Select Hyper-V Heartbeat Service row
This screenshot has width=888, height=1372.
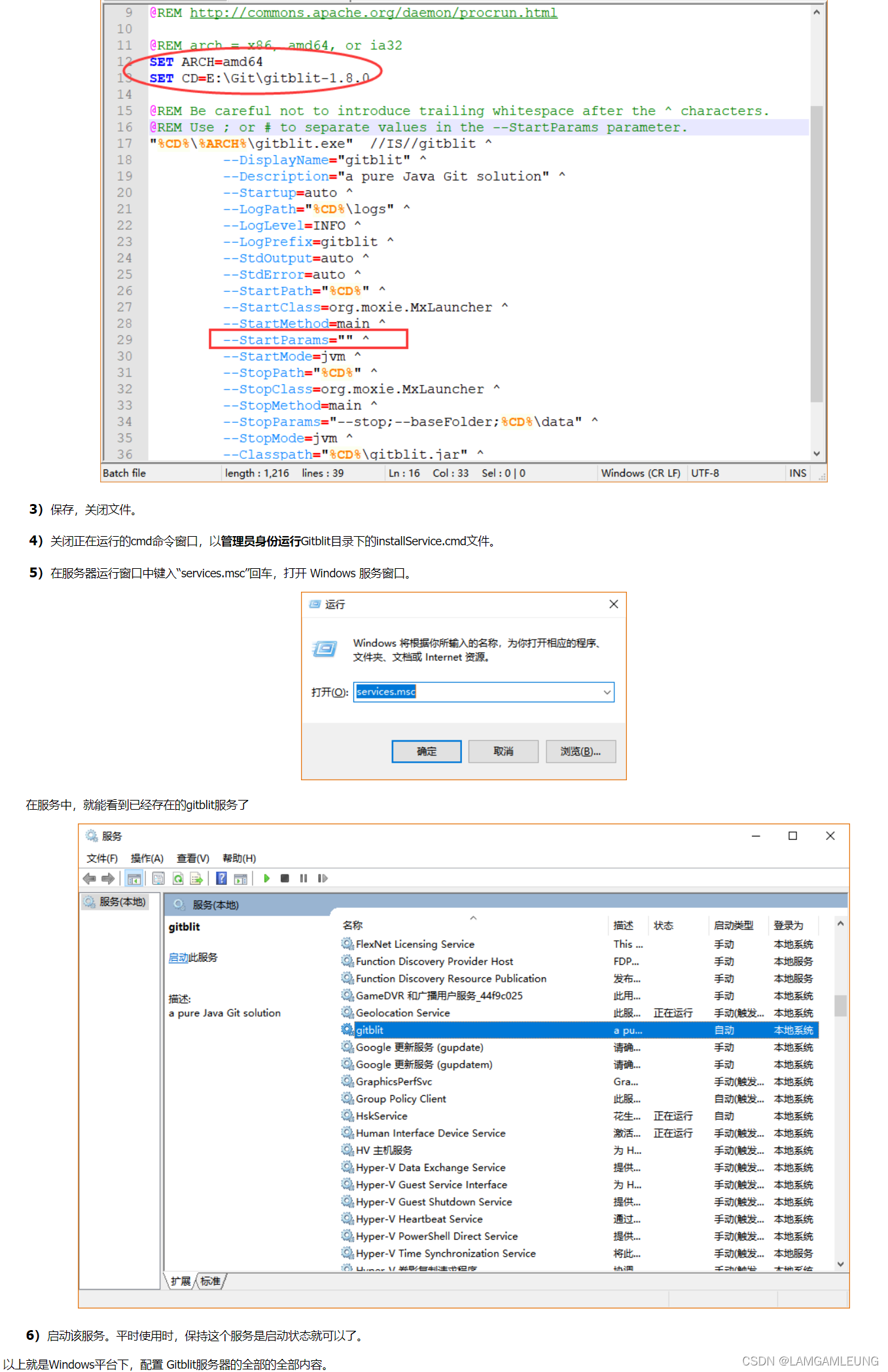pyautogui.click(x=579, y=1219)
